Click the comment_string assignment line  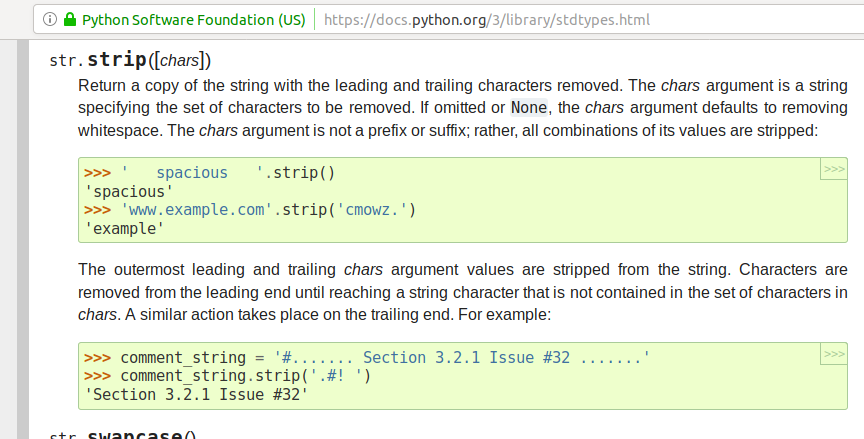pos(367,357)
